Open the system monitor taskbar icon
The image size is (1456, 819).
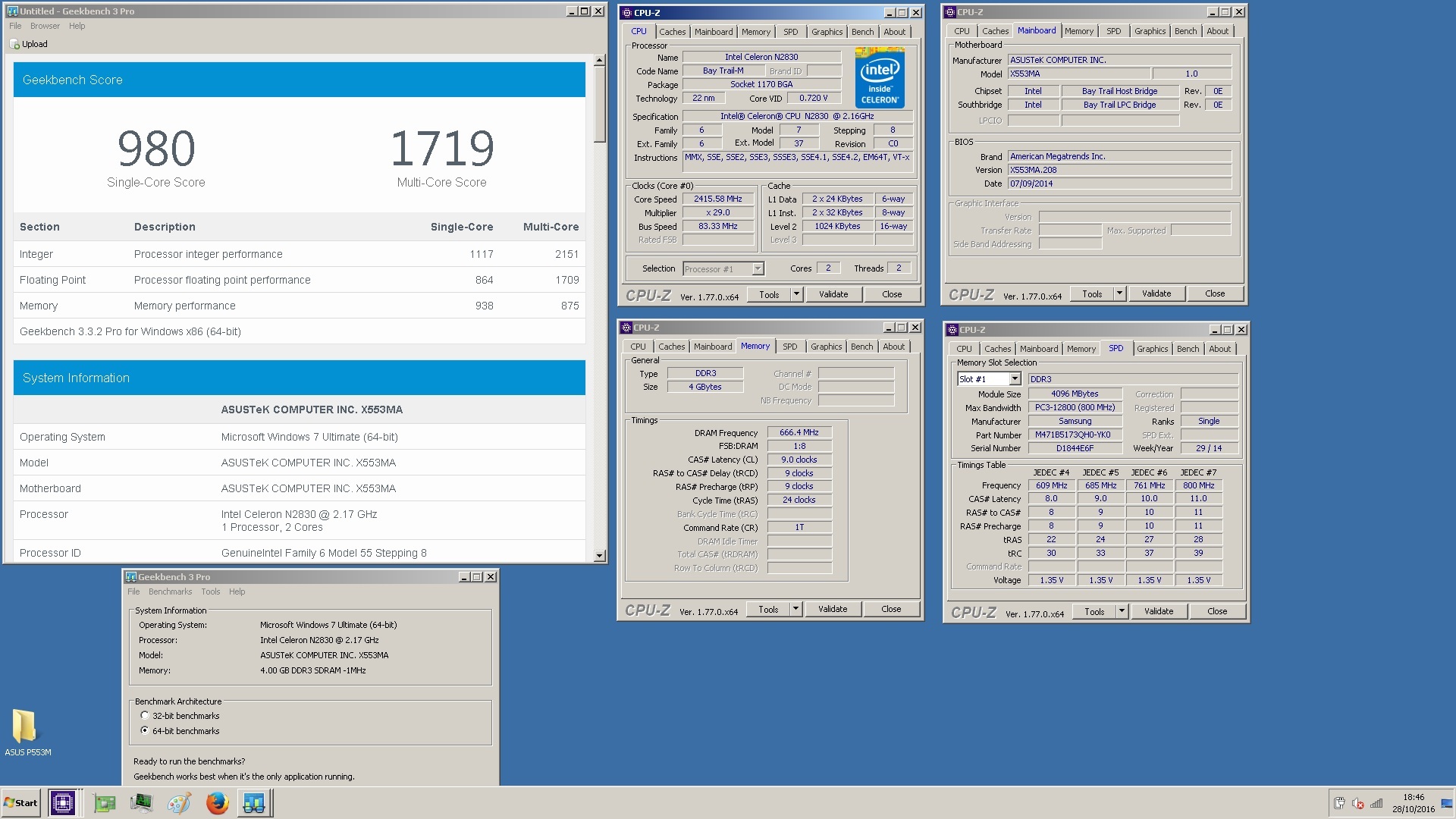tap(141, 803)
